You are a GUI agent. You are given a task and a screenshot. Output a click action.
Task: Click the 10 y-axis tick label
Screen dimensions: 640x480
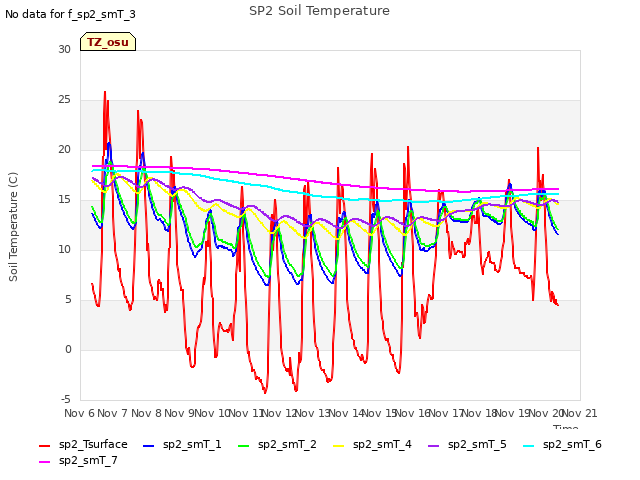64,249
